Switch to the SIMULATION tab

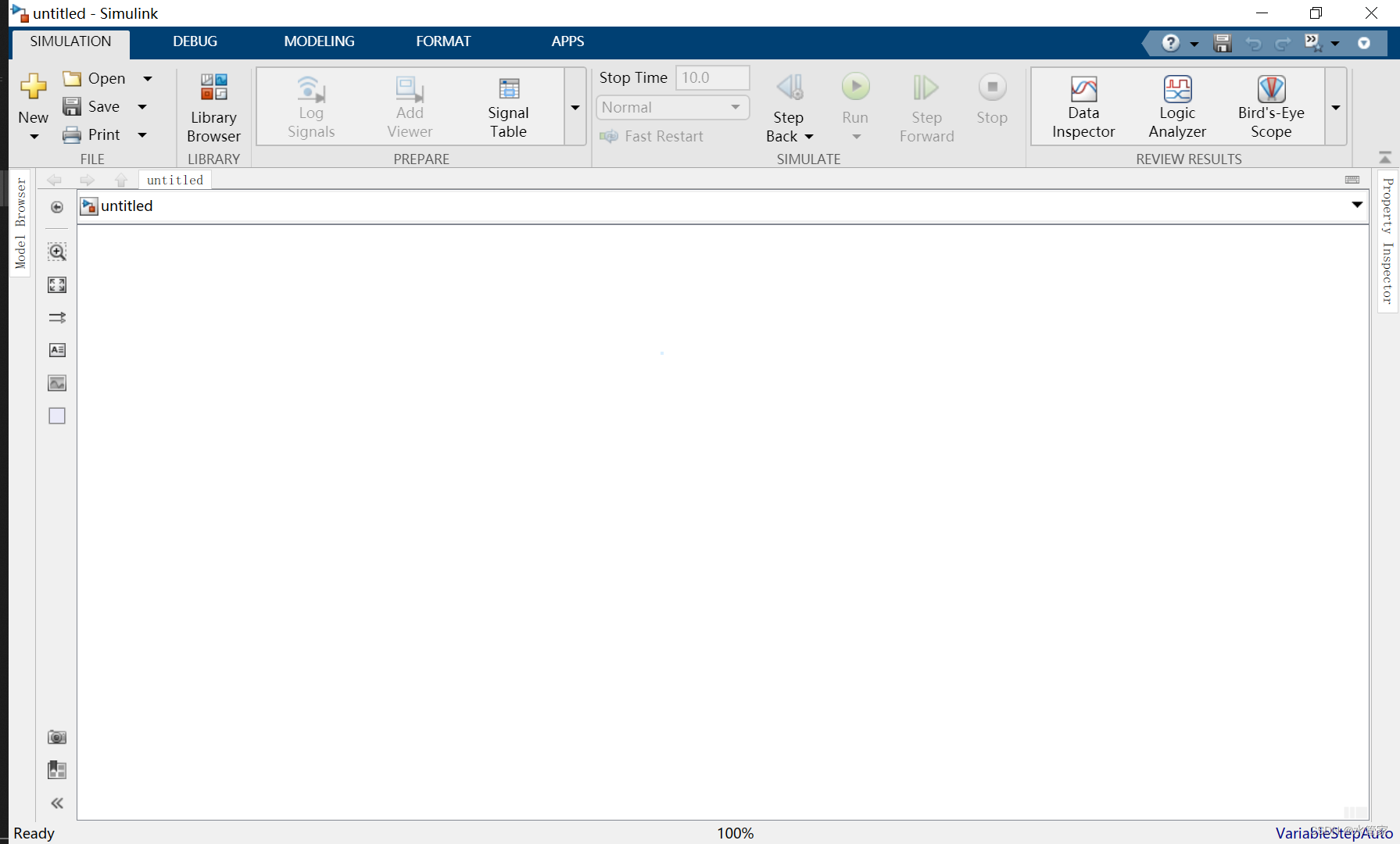point(70,41)
